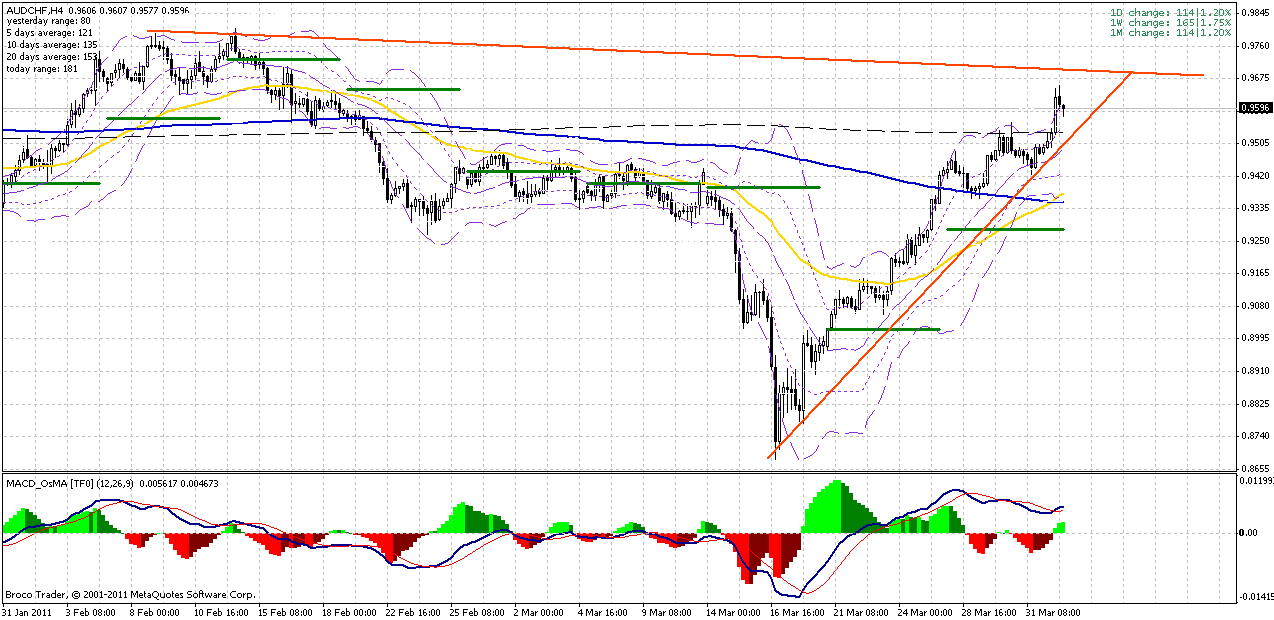Click the '20 days average: 153' label
The image size is (1274, 620).
(x=50, y=56)
